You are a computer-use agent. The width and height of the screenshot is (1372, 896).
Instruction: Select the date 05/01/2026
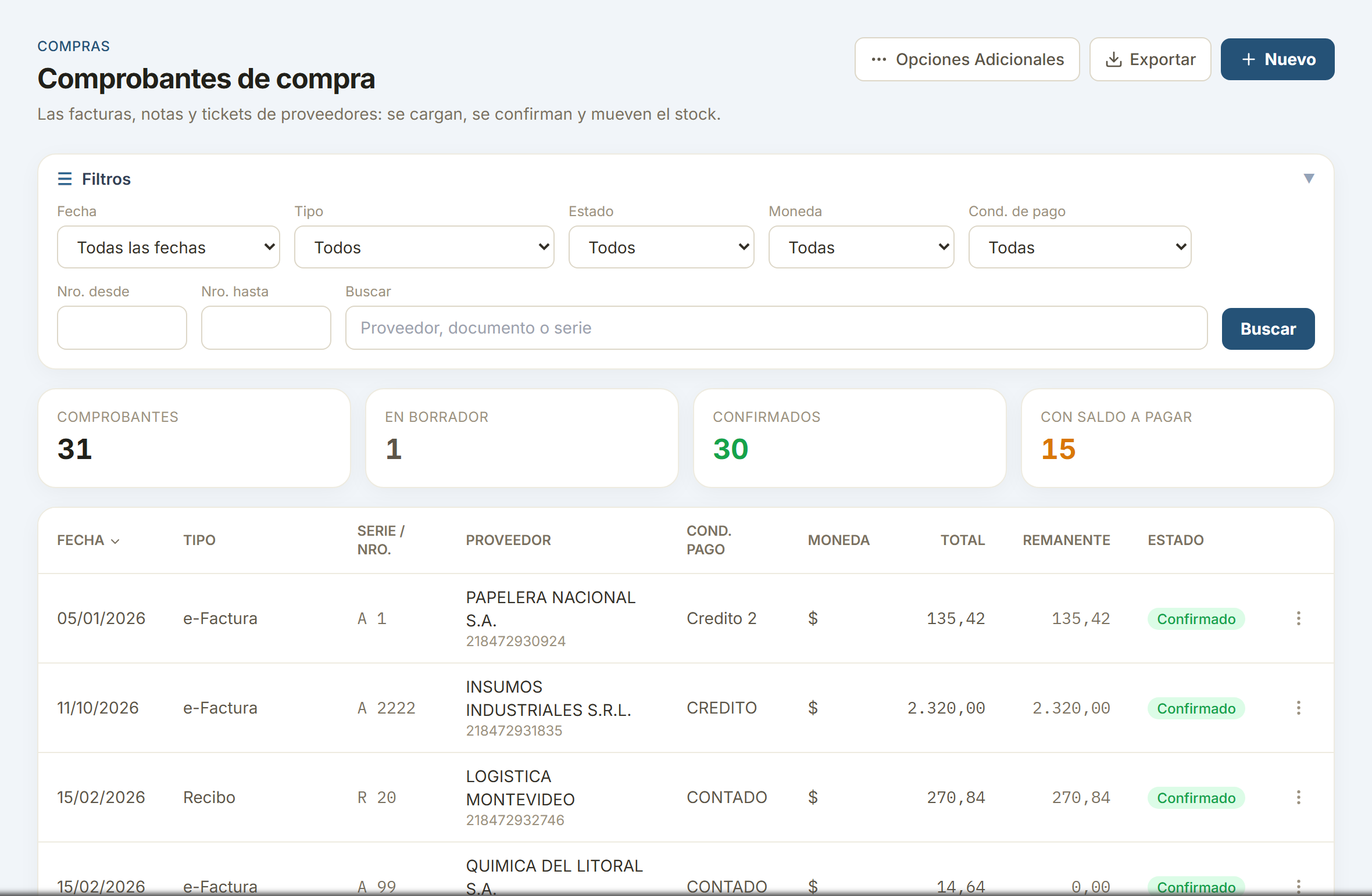(x=101, y=618)
